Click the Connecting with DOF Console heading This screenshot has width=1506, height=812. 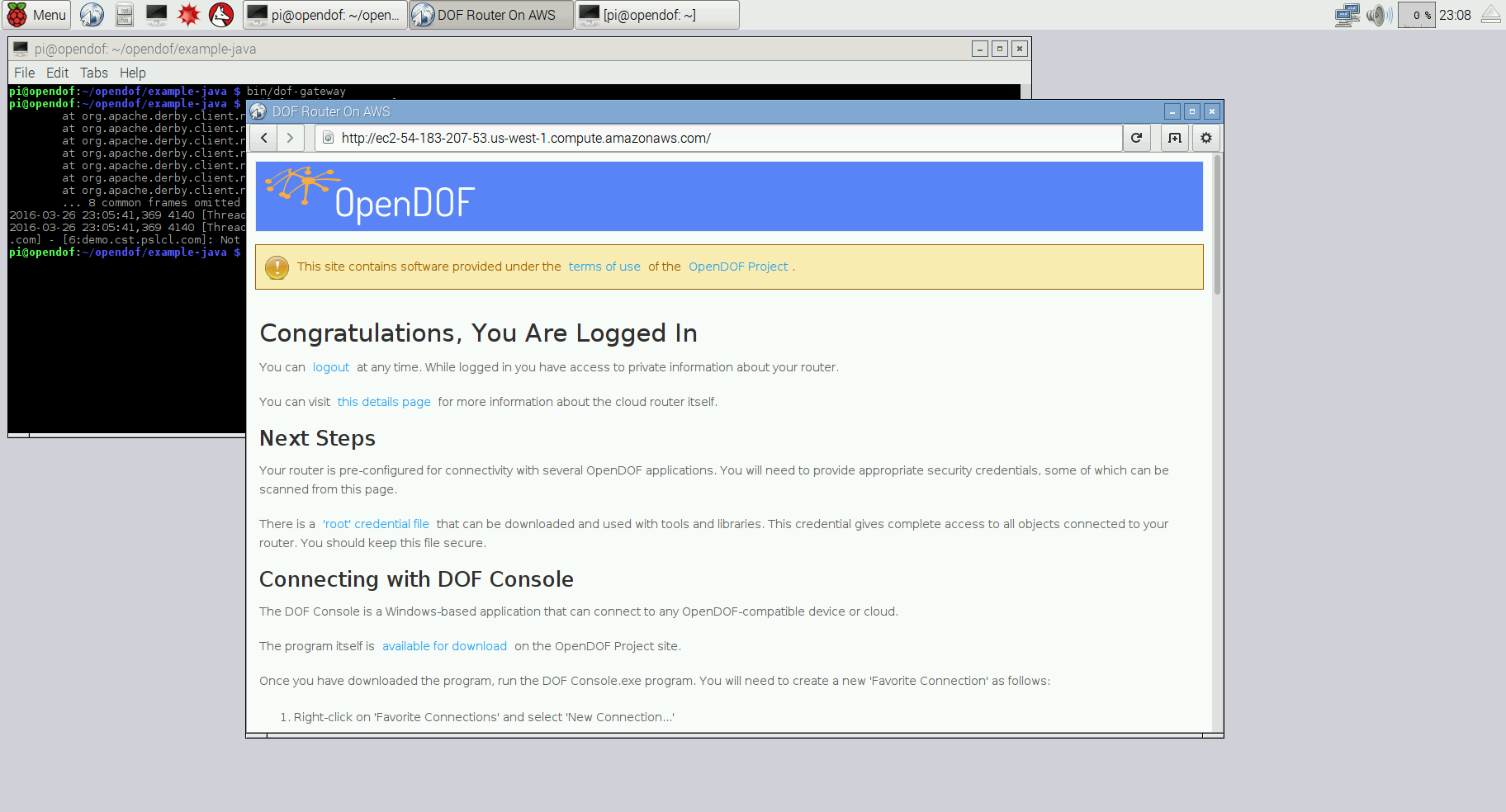[x=416, y=579]
